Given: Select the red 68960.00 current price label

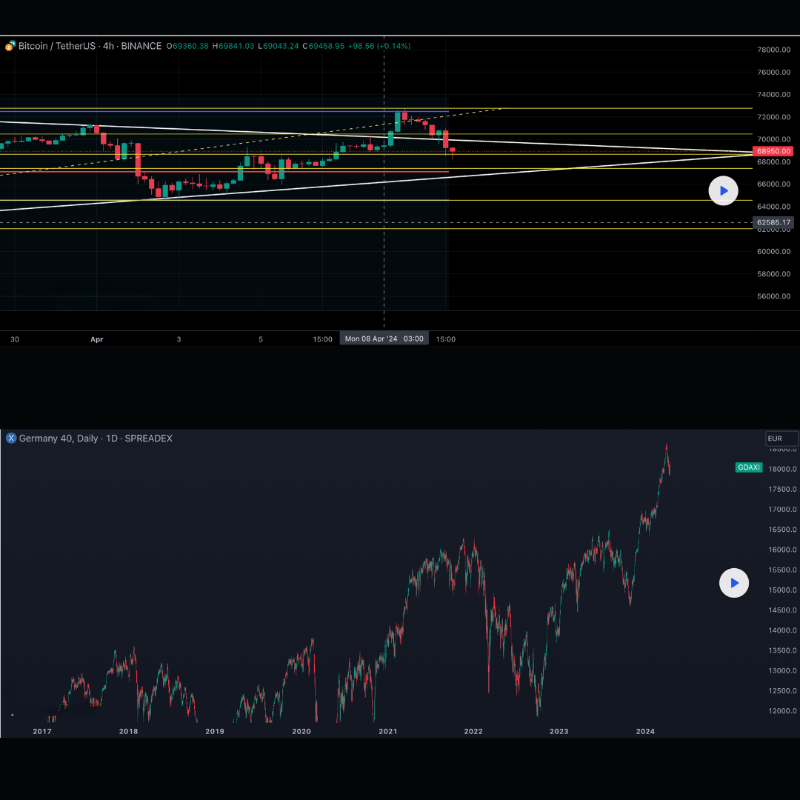Looking at the screenshot, I should 773,151.
